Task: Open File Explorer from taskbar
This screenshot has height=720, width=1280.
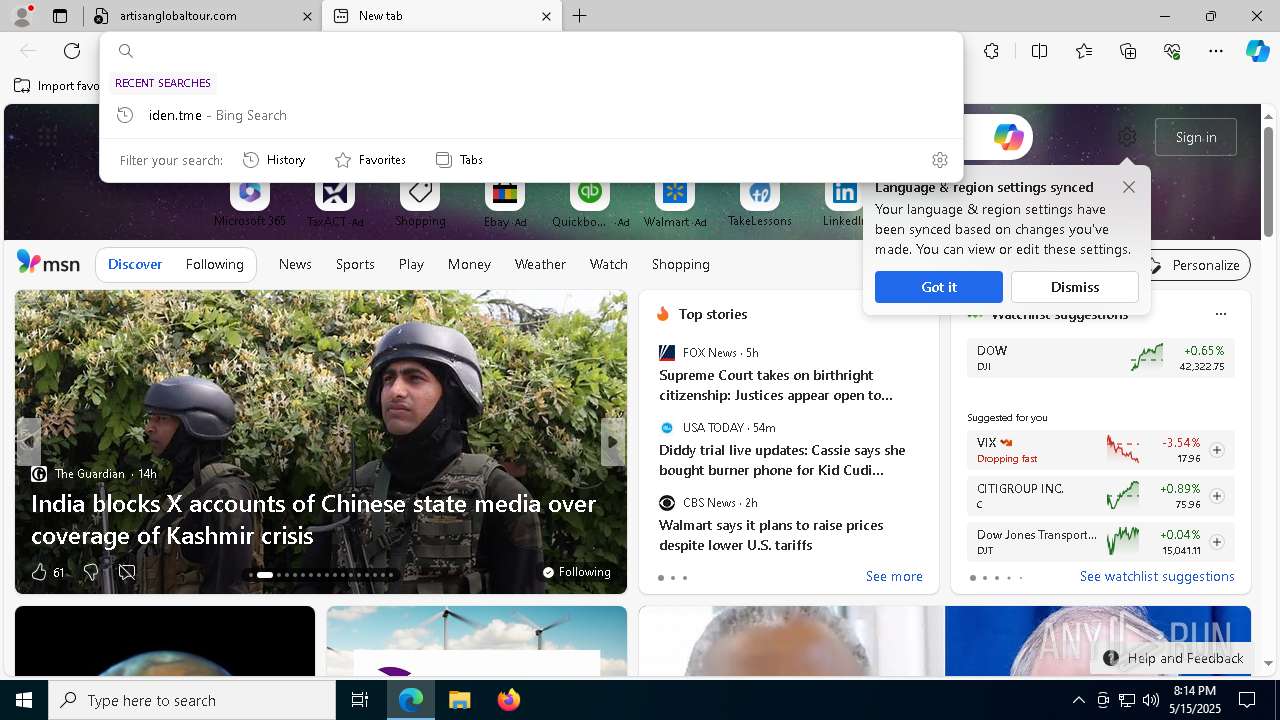Action: (459, 700)
